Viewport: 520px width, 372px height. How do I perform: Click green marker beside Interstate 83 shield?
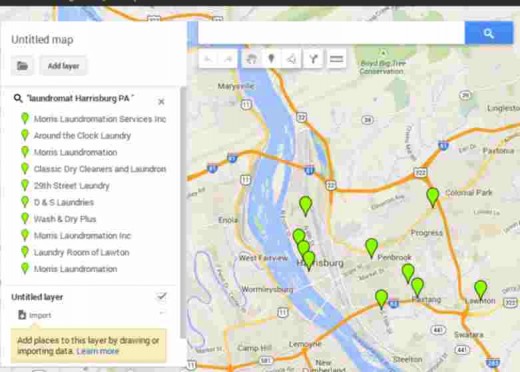pyautogui.click(x=381, y=299)
